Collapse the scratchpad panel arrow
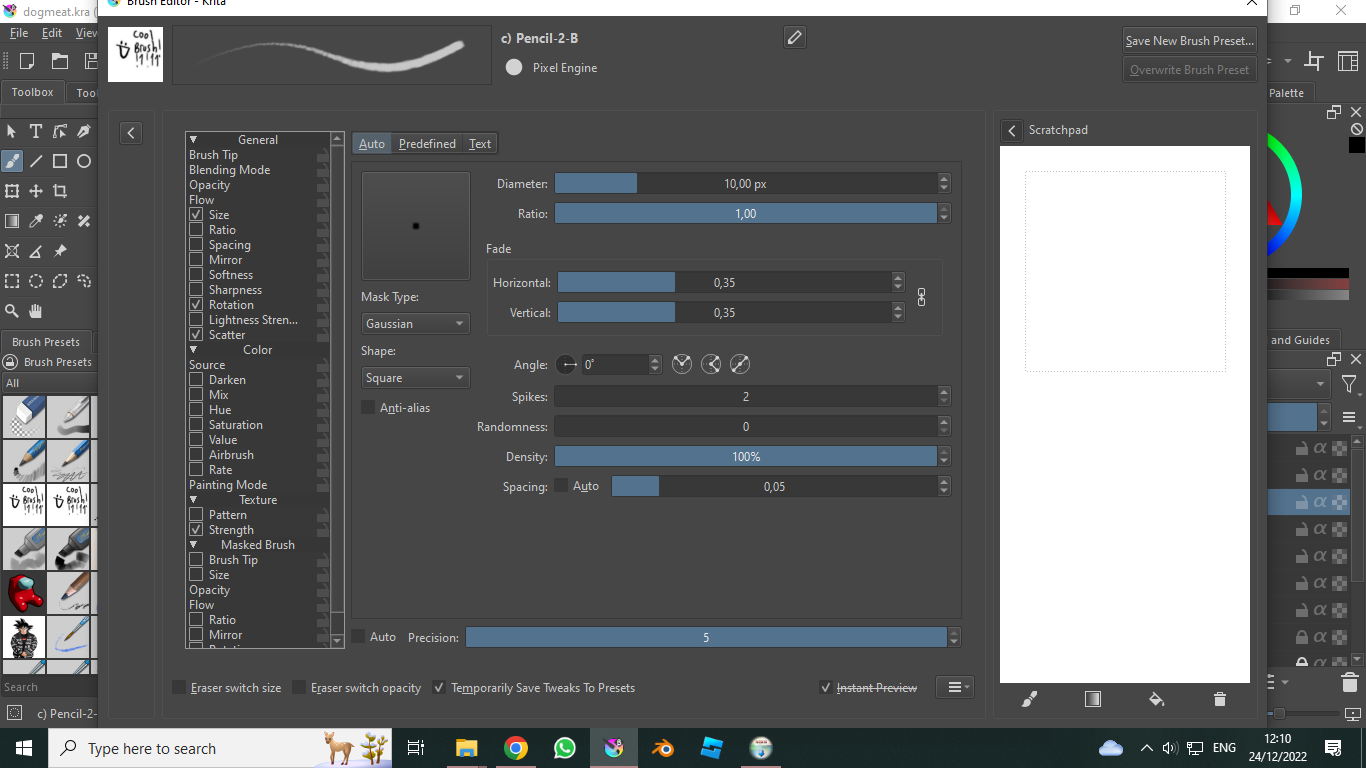The height and width of the screenshot is (768, 1366). click(1012, 131)
